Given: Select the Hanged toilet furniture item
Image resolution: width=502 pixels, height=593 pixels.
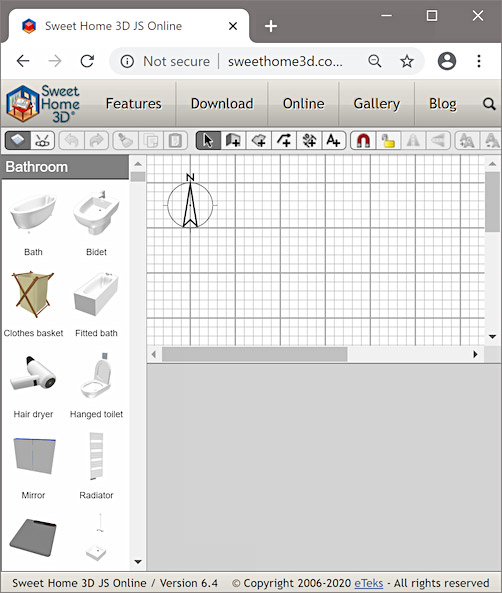Looking at the screenshot, I should (96, 385).
